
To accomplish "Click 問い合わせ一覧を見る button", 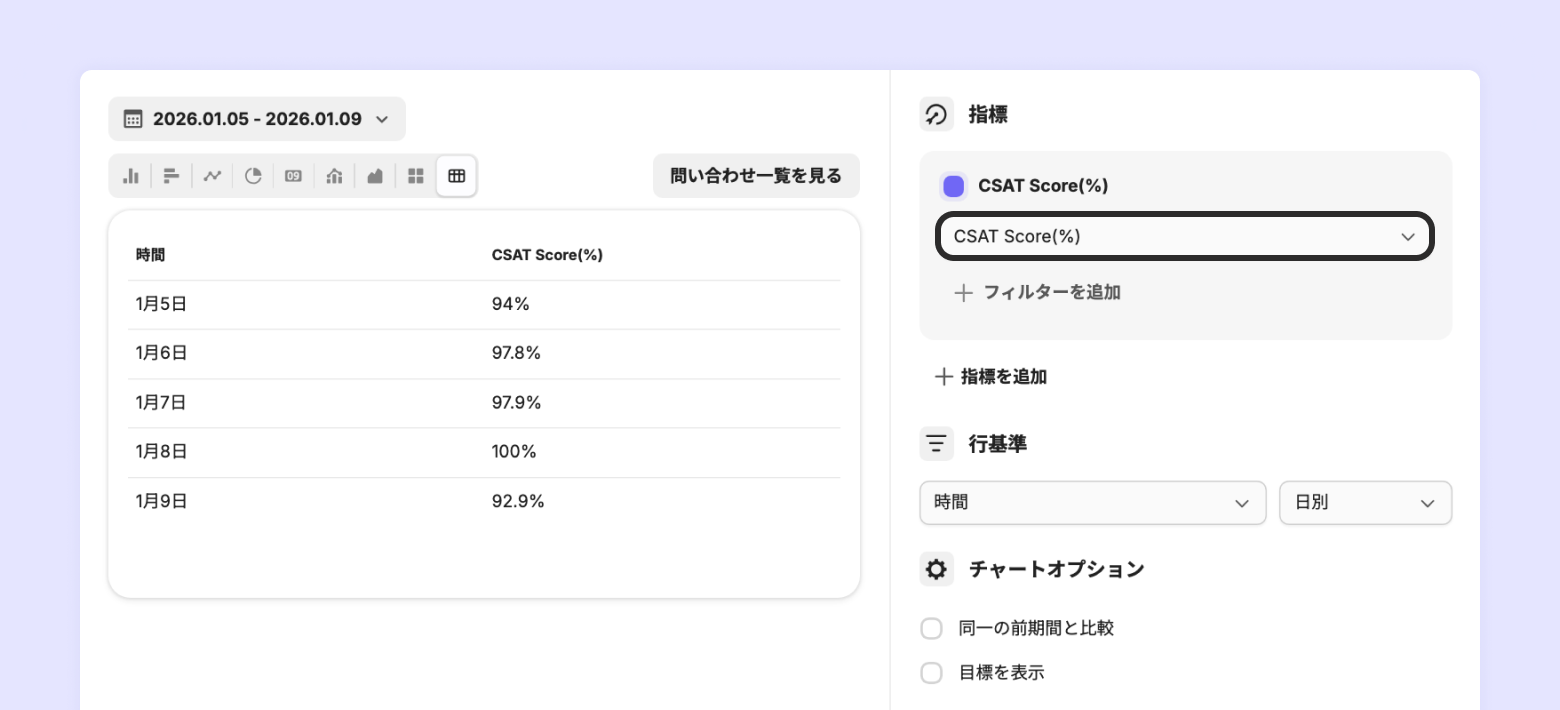I will (x=756, y=176).
